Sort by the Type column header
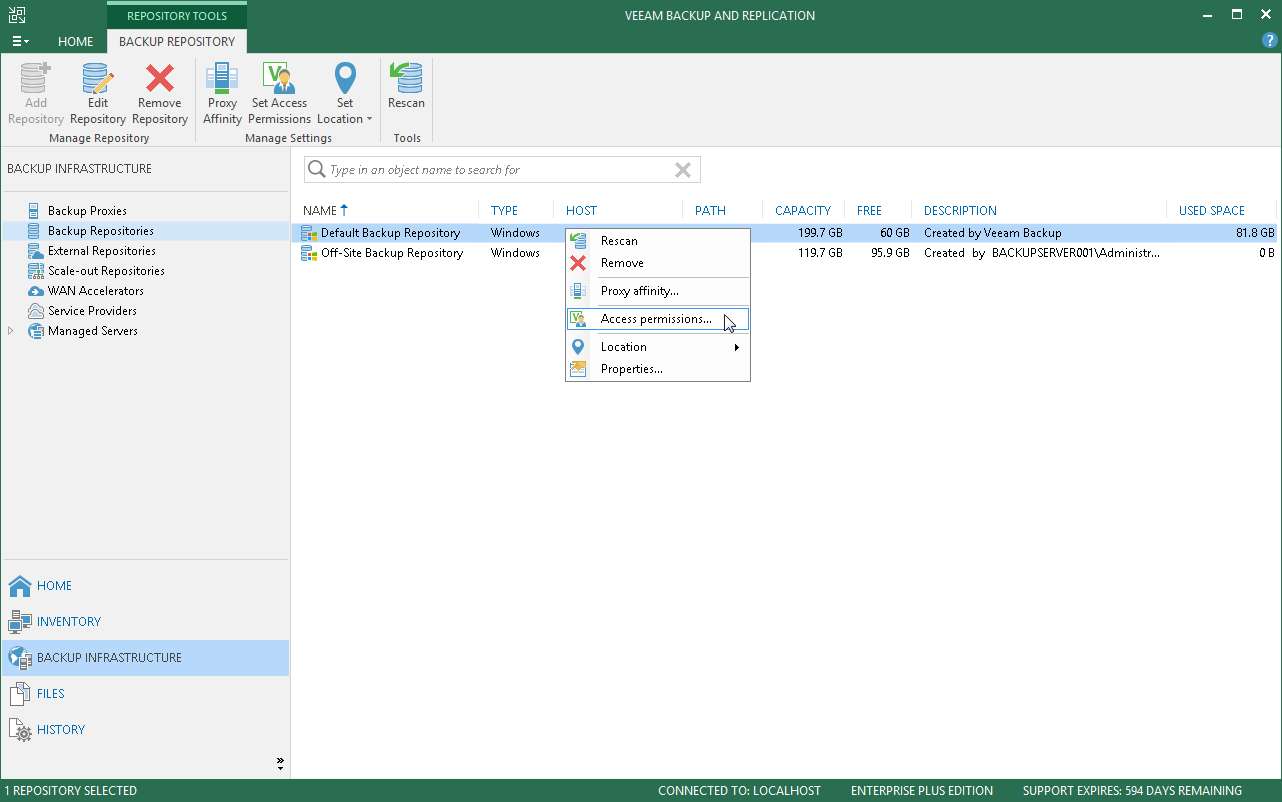 (x=505, y=211)
